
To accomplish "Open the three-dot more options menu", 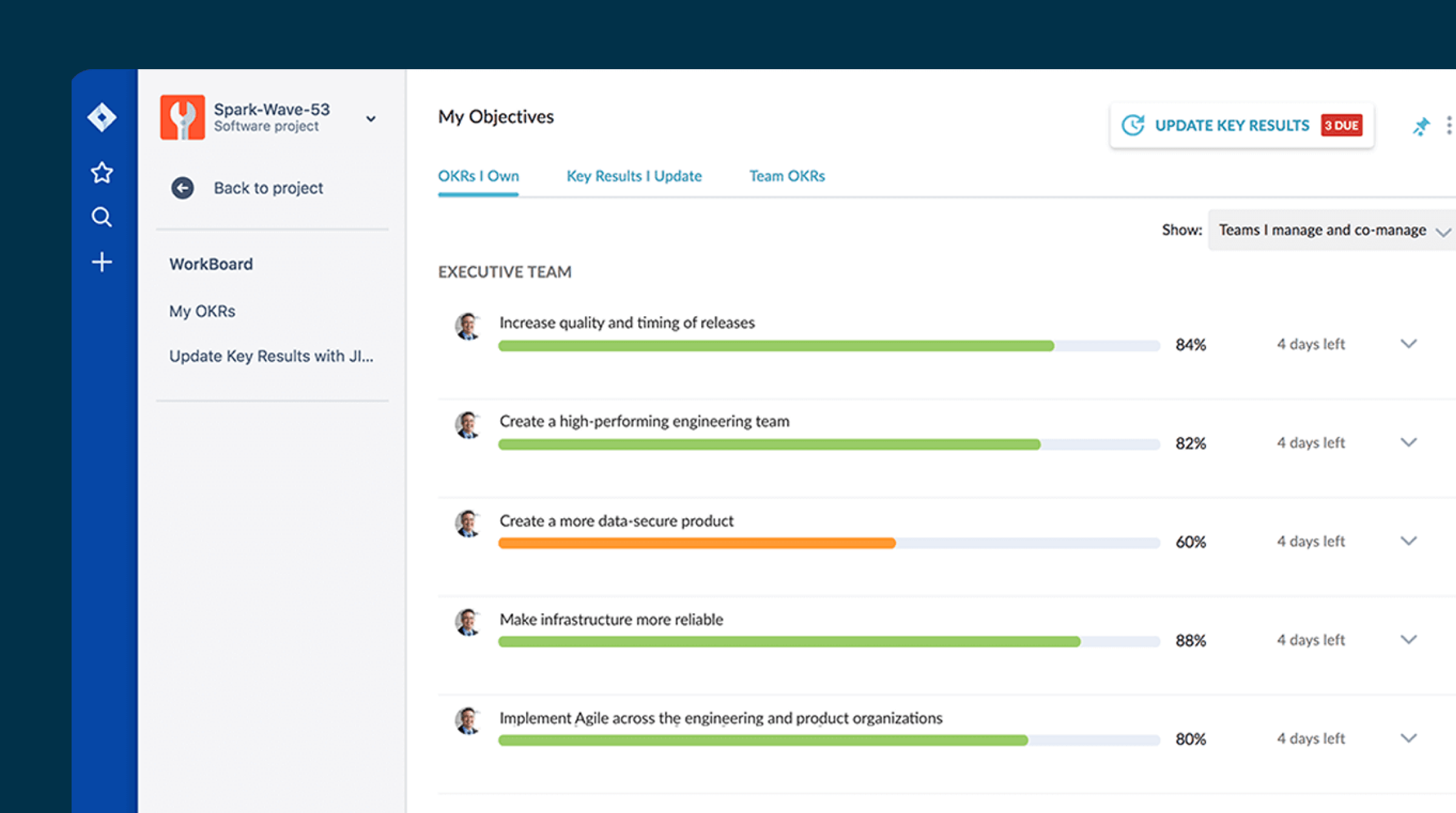I will pos(1449,126).
